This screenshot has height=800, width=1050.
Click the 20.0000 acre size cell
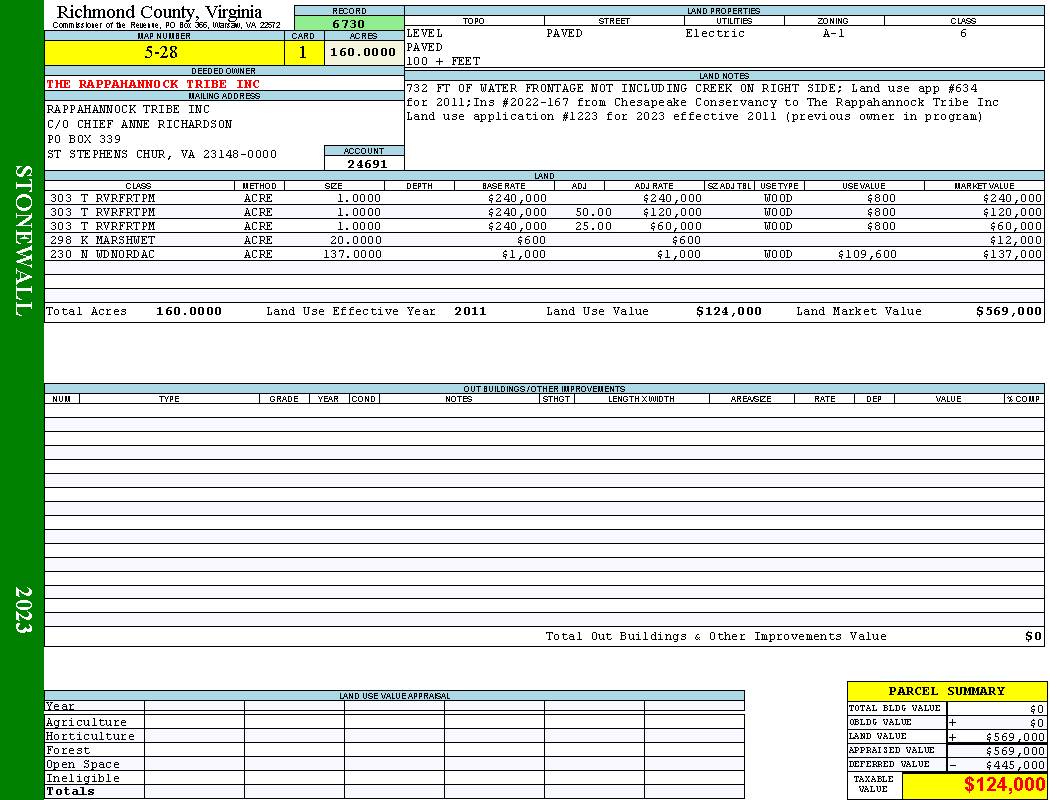356,240
